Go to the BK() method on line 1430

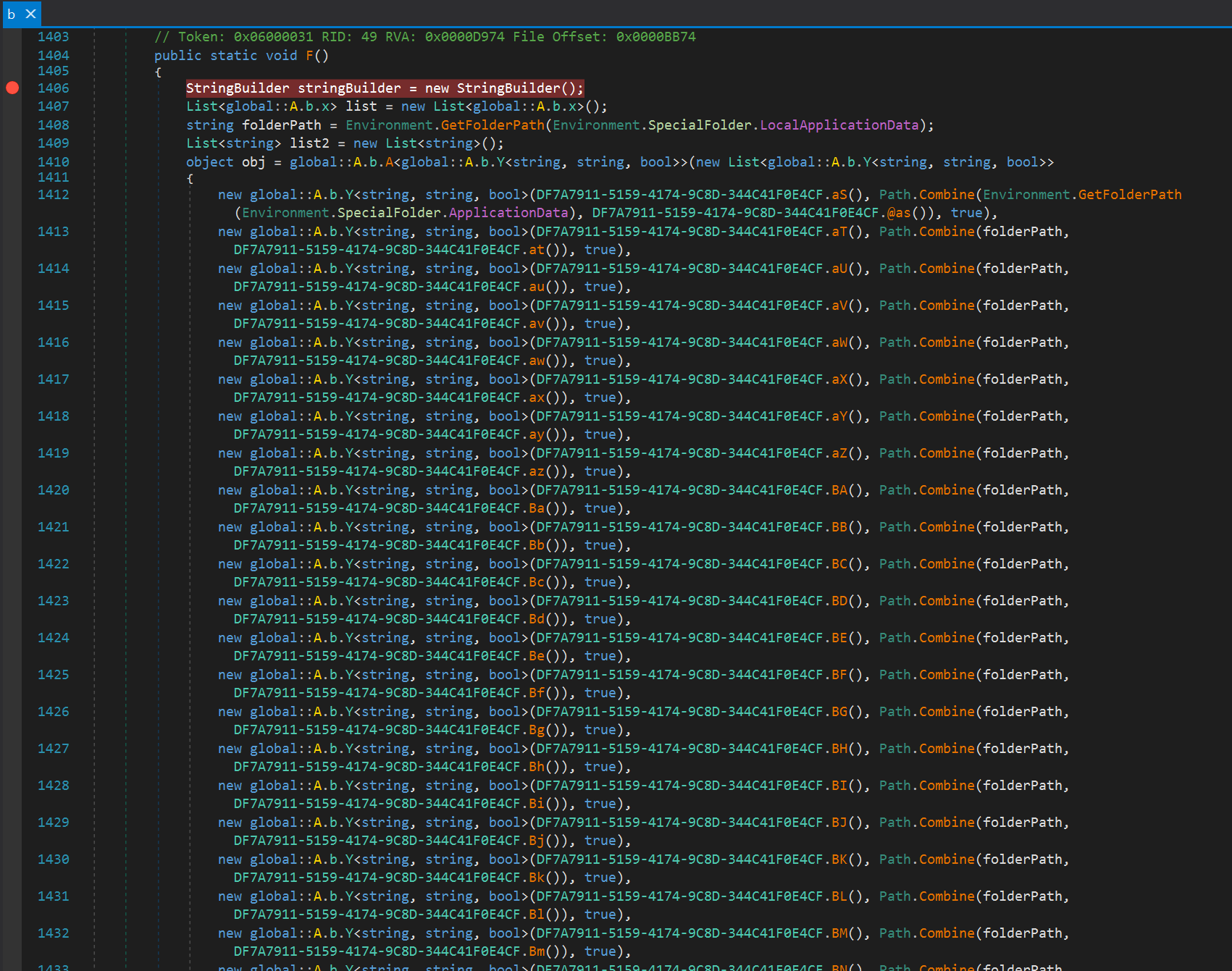tap(839, 859)
